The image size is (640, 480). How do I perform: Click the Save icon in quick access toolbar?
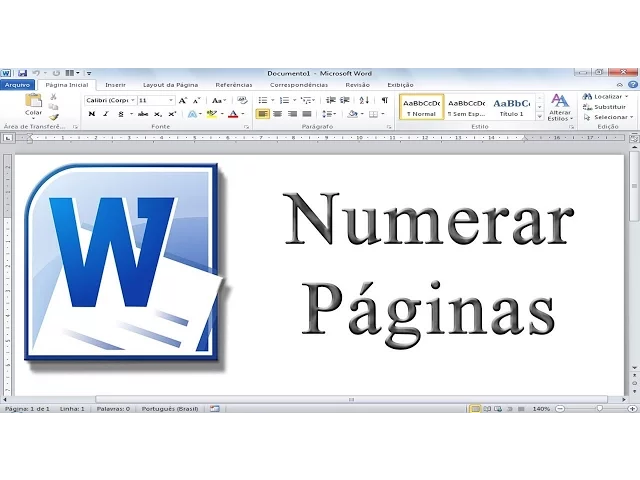click(22, 73)
